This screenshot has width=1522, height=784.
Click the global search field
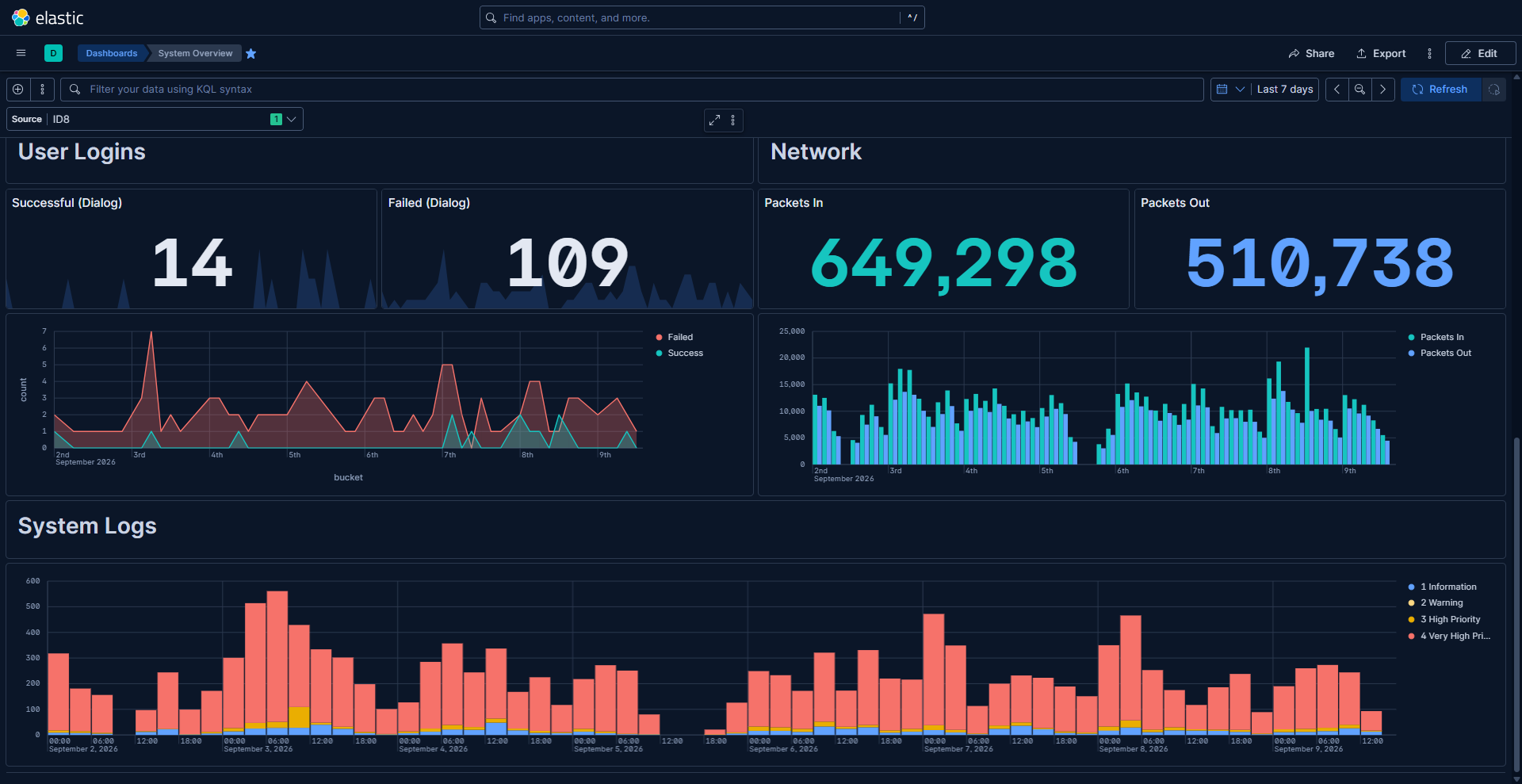click(702, 17)
